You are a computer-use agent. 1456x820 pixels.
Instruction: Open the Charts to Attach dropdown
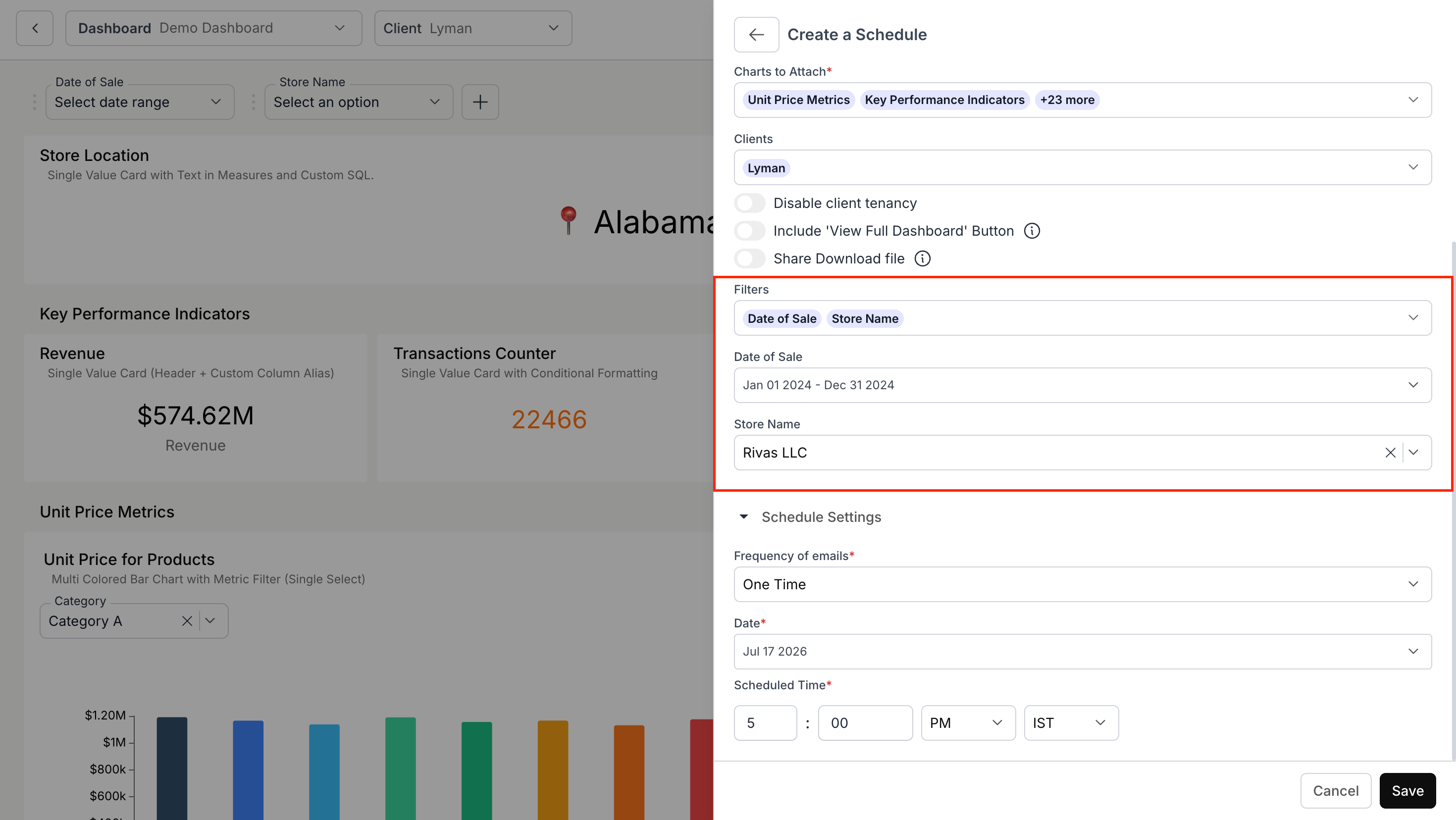tap(1083, 100)
